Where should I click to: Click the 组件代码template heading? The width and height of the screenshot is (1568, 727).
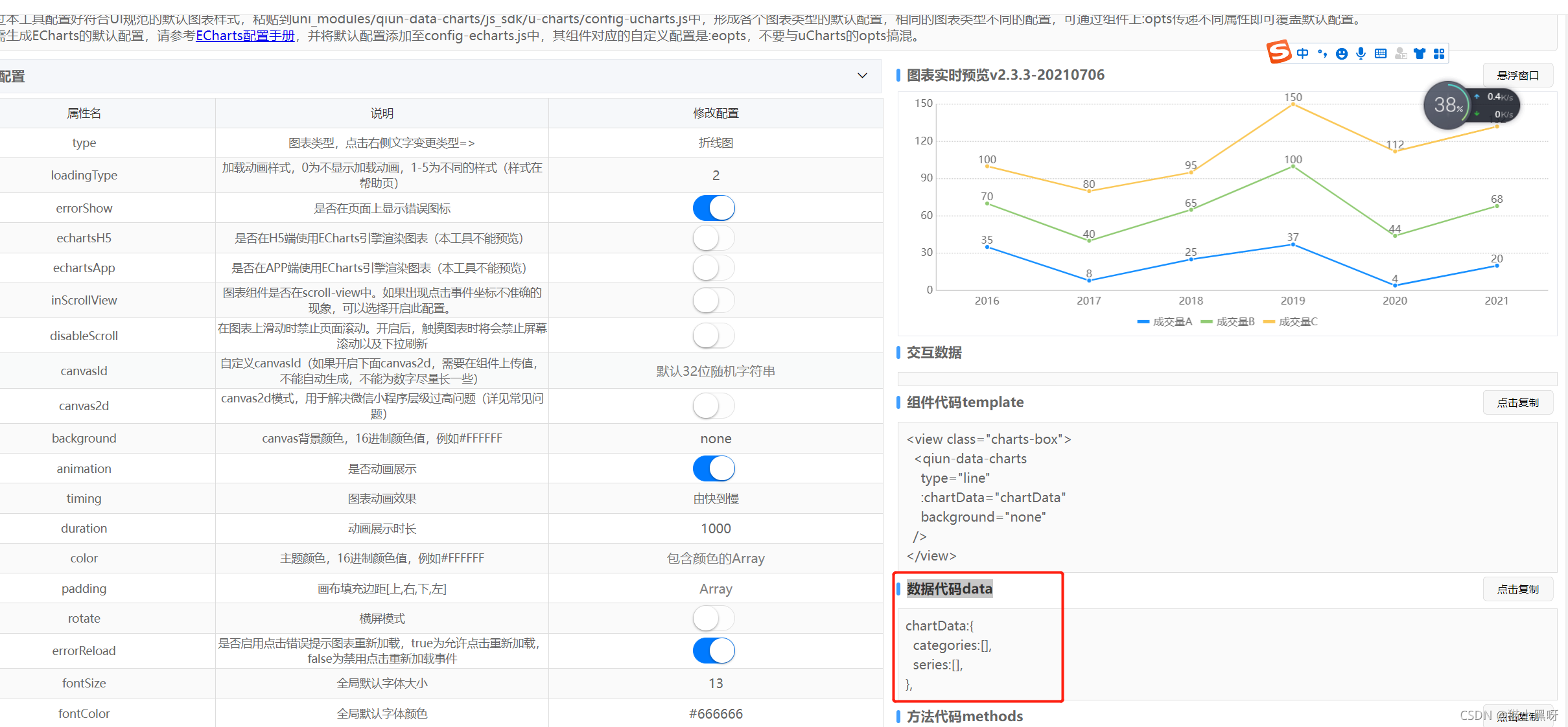click(965, 402)
